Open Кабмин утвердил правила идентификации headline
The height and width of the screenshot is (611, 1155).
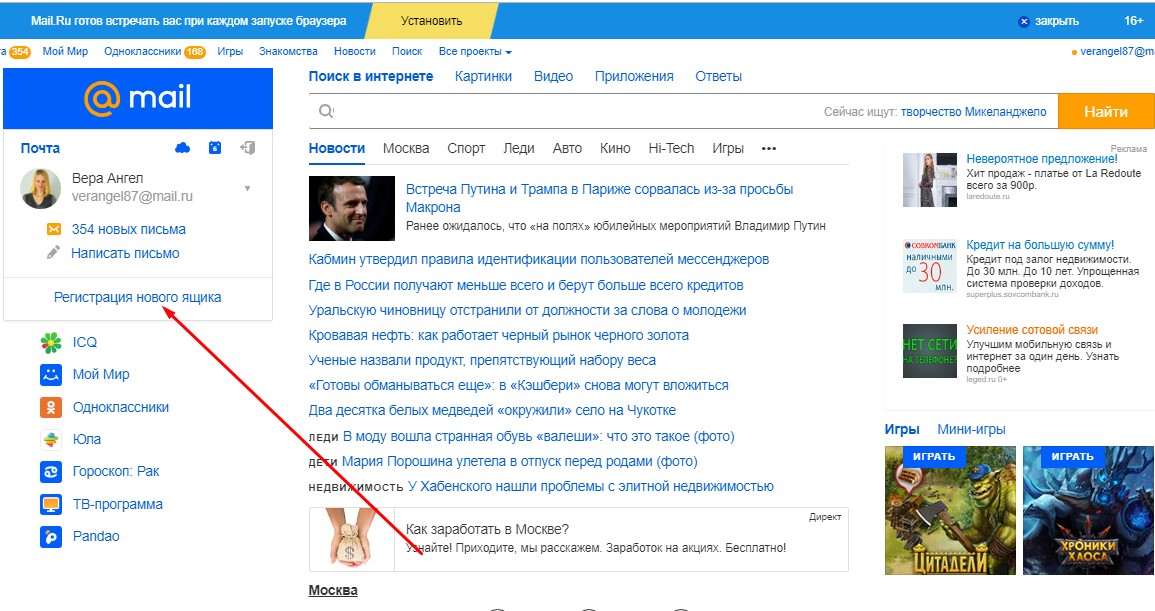[538, 259]
